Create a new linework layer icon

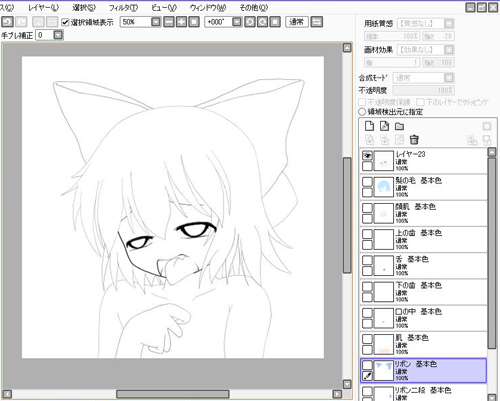point(384,126)
